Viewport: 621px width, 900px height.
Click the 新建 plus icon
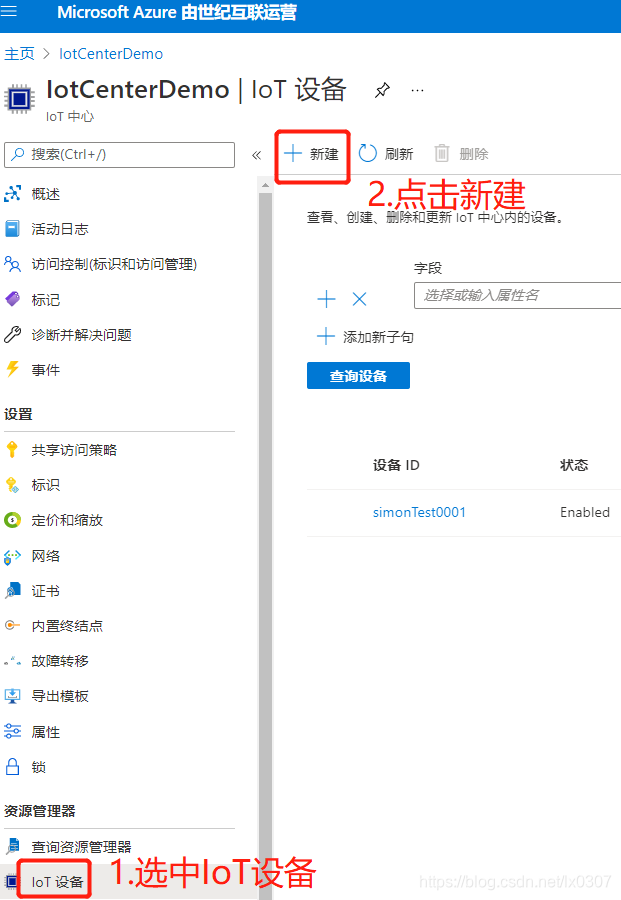[x=293, y=153]
